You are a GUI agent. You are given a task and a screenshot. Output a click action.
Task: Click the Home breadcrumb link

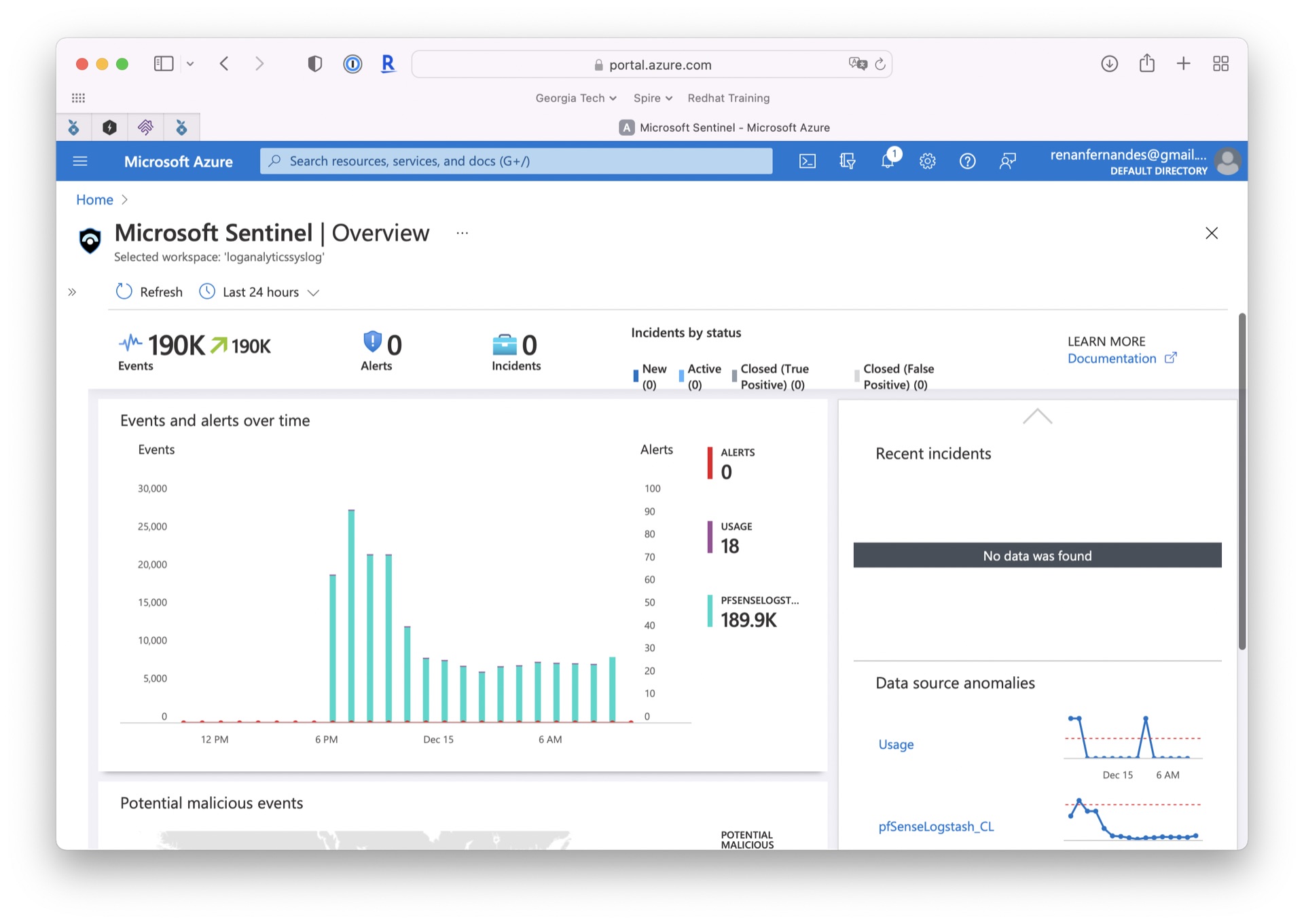point(94,200)
